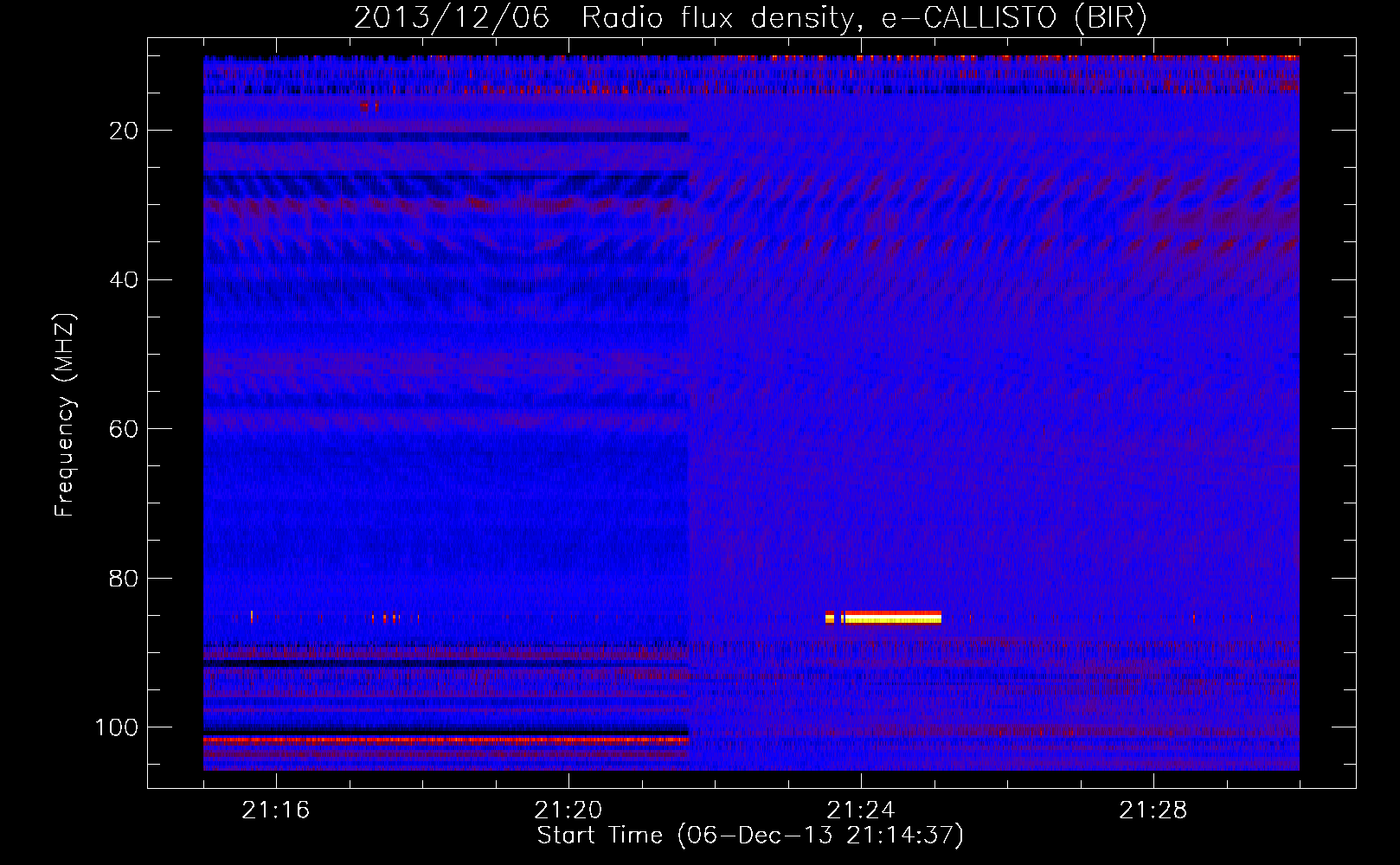
Task: Click the small red spot near 17 MHz
Action: [x=369, y=107]
